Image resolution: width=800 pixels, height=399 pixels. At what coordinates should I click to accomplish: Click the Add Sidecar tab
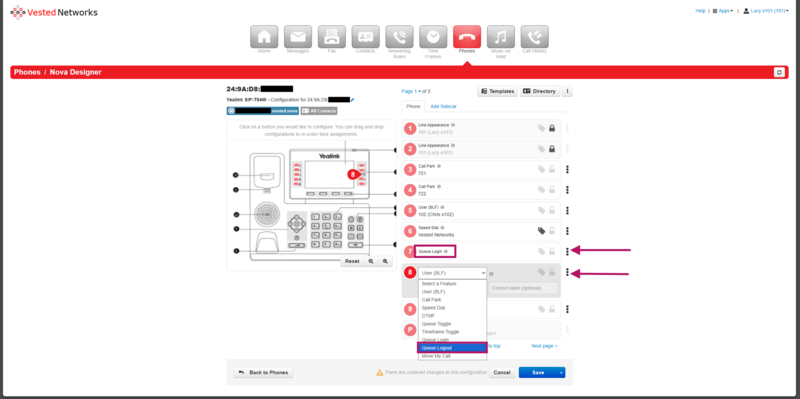pyautogui.click(x=443, y=106)
